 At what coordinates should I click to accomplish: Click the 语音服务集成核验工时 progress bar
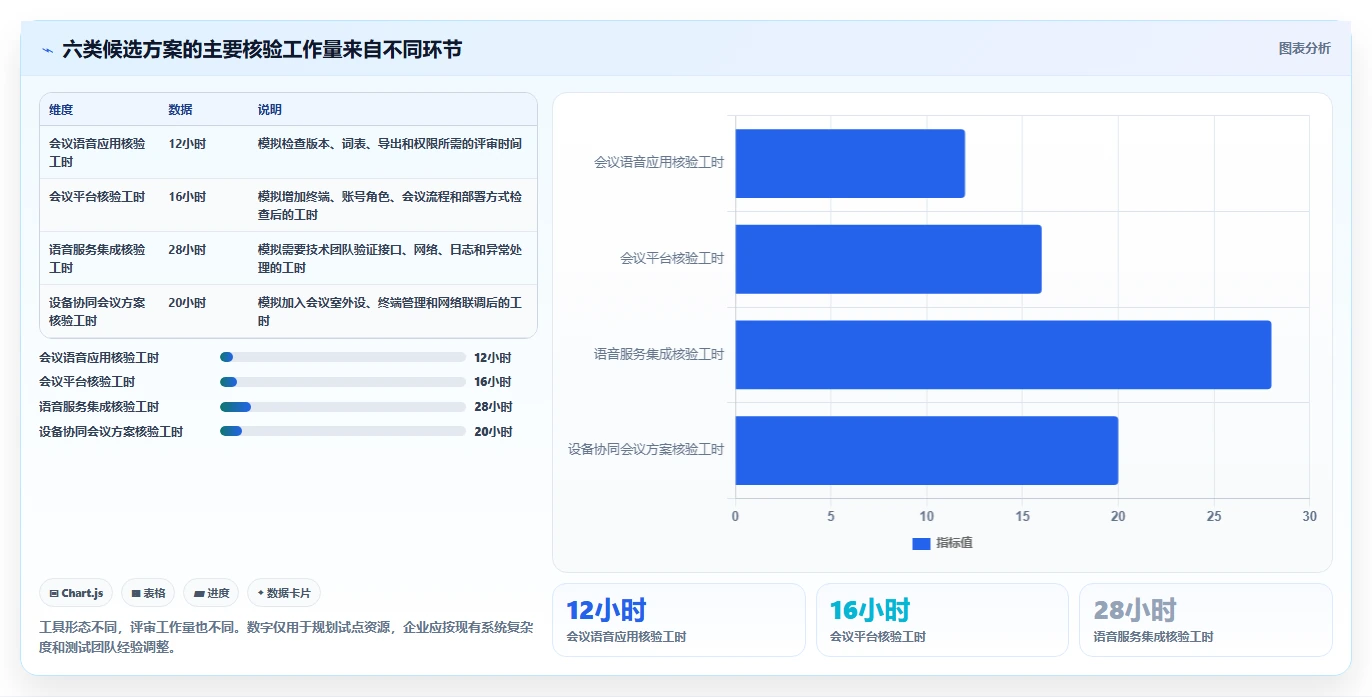tap(343, 407)
